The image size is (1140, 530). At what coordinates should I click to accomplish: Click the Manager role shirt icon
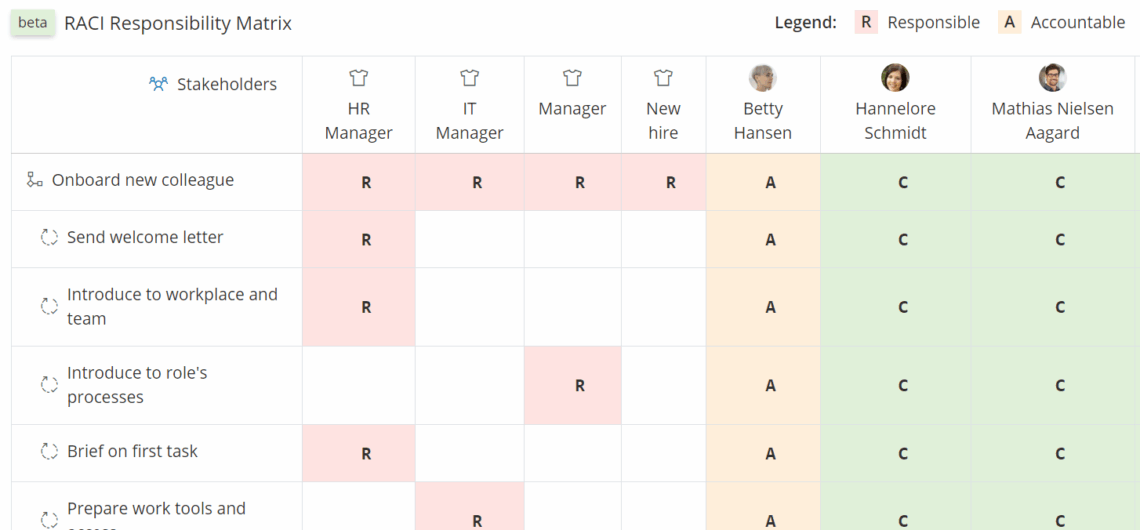[x=572, y=78]
